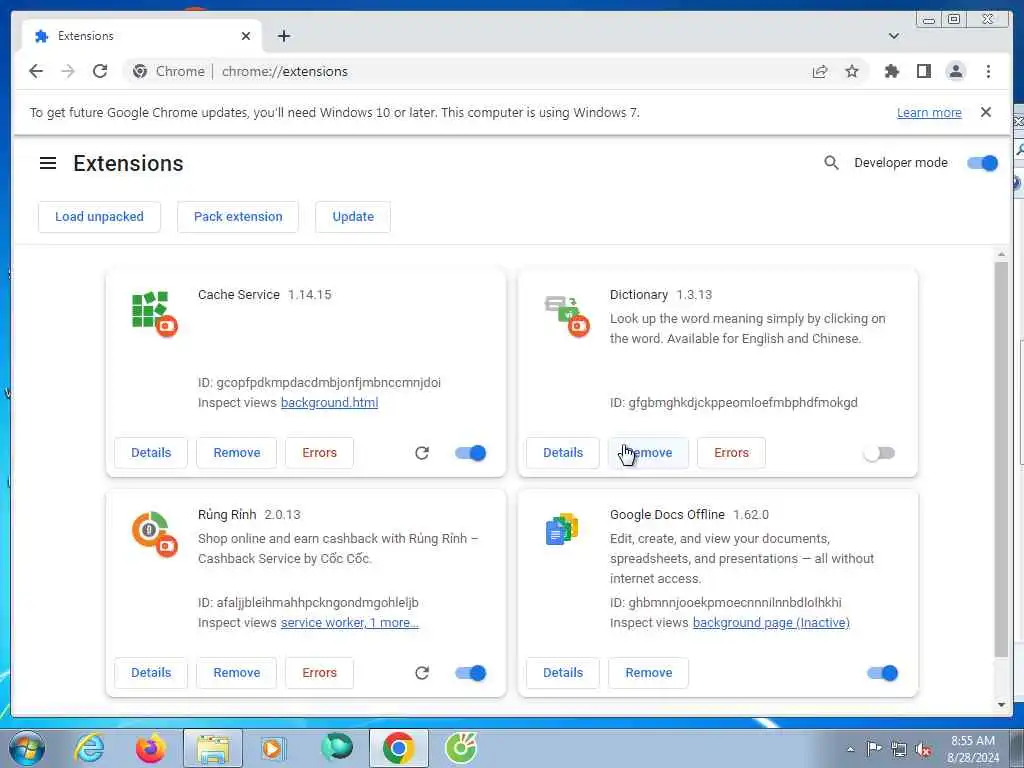
Task: Remove the Dictionary extension
Action: coord(648,453)
